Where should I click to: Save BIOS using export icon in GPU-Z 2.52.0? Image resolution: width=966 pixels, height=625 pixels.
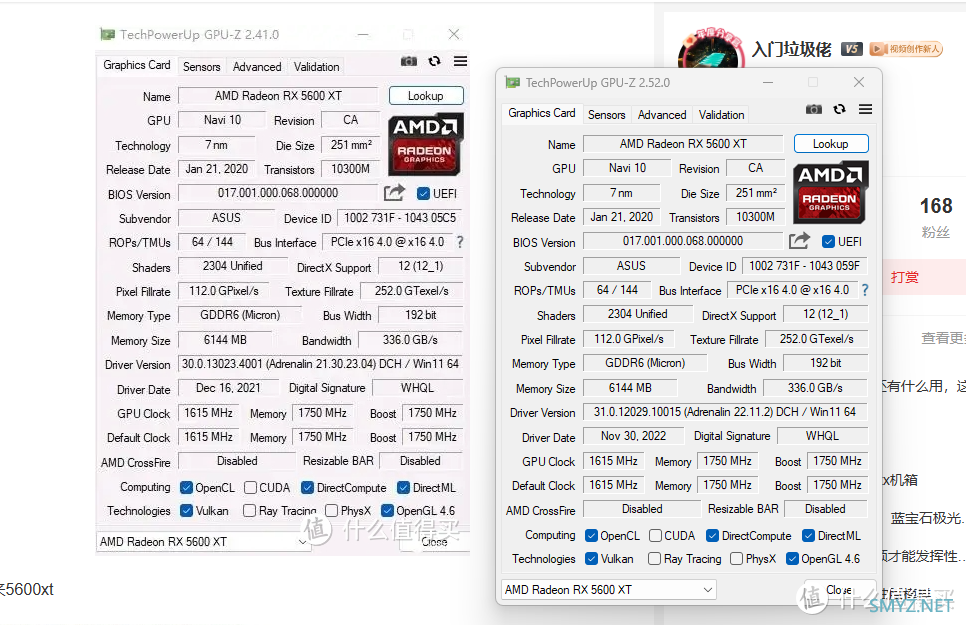point(799,241)
